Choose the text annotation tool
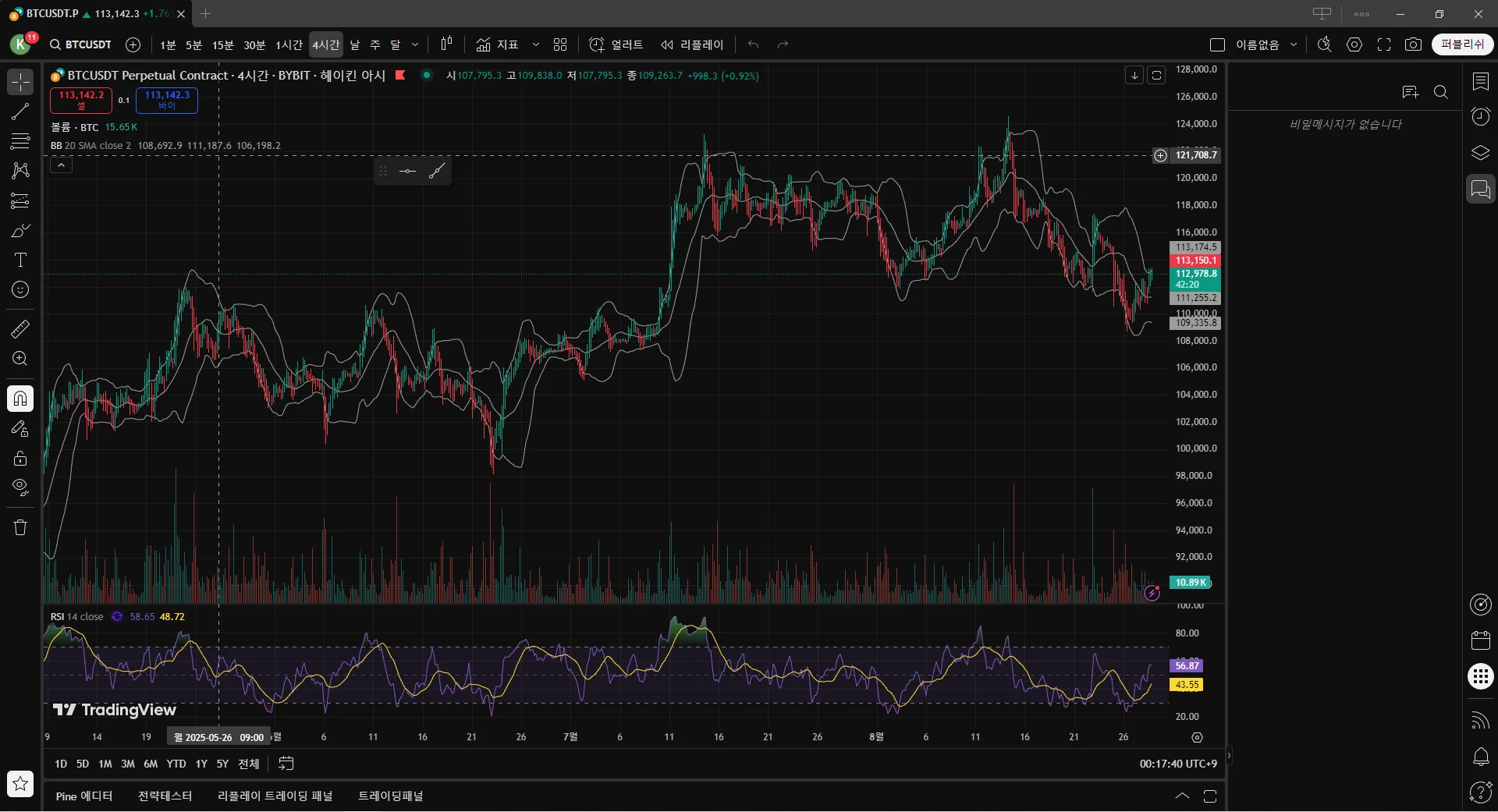 pyautogui.click(x=20, y=260)
